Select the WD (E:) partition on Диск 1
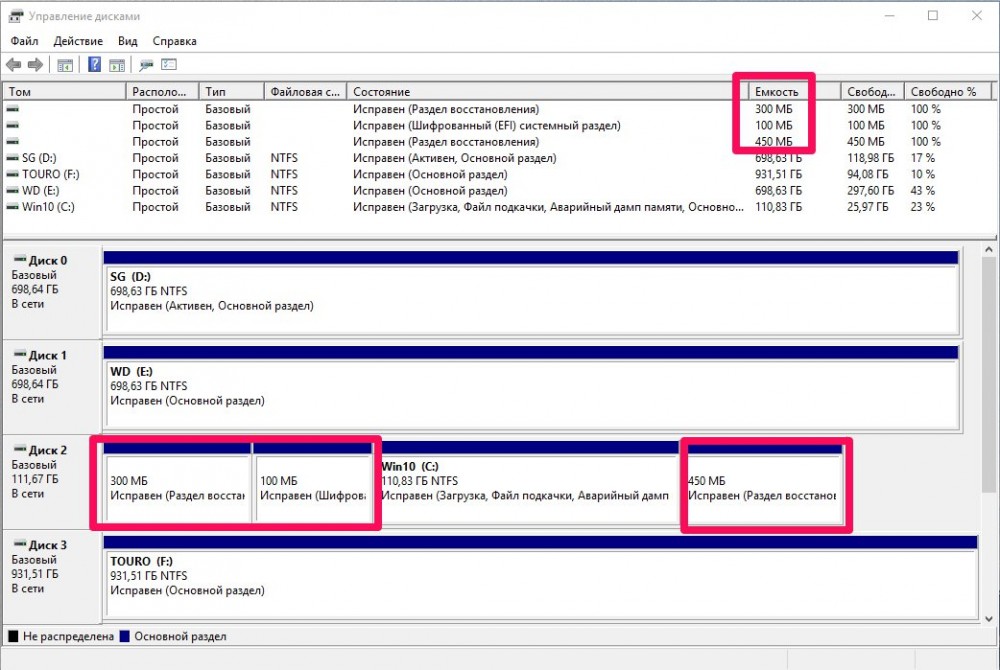This screenshot has height=670, width=1000. point(531,388)
